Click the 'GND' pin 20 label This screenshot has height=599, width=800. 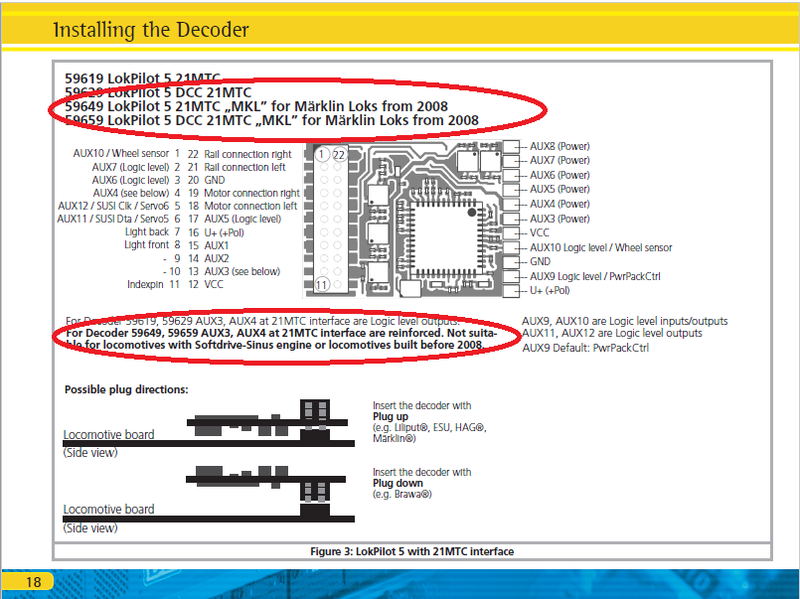[214, 180]
